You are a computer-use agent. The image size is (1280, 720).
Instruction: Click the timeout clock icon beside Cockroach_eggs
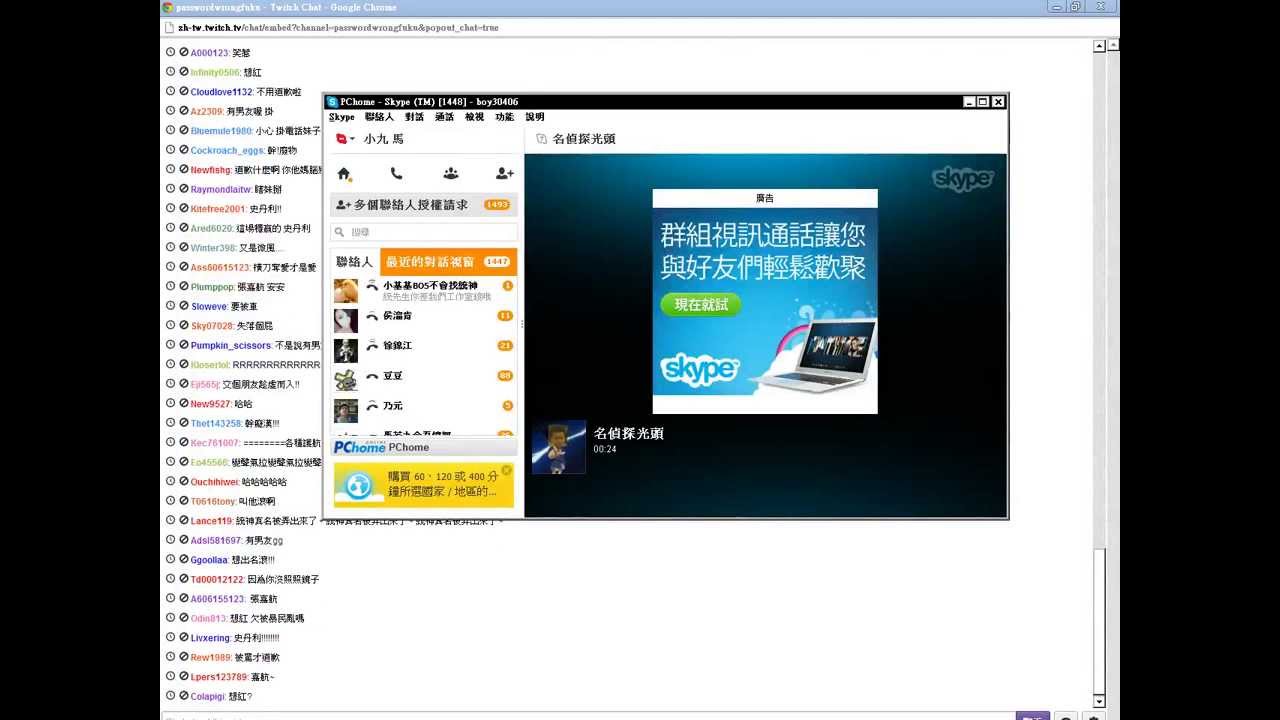coord(171,150)
